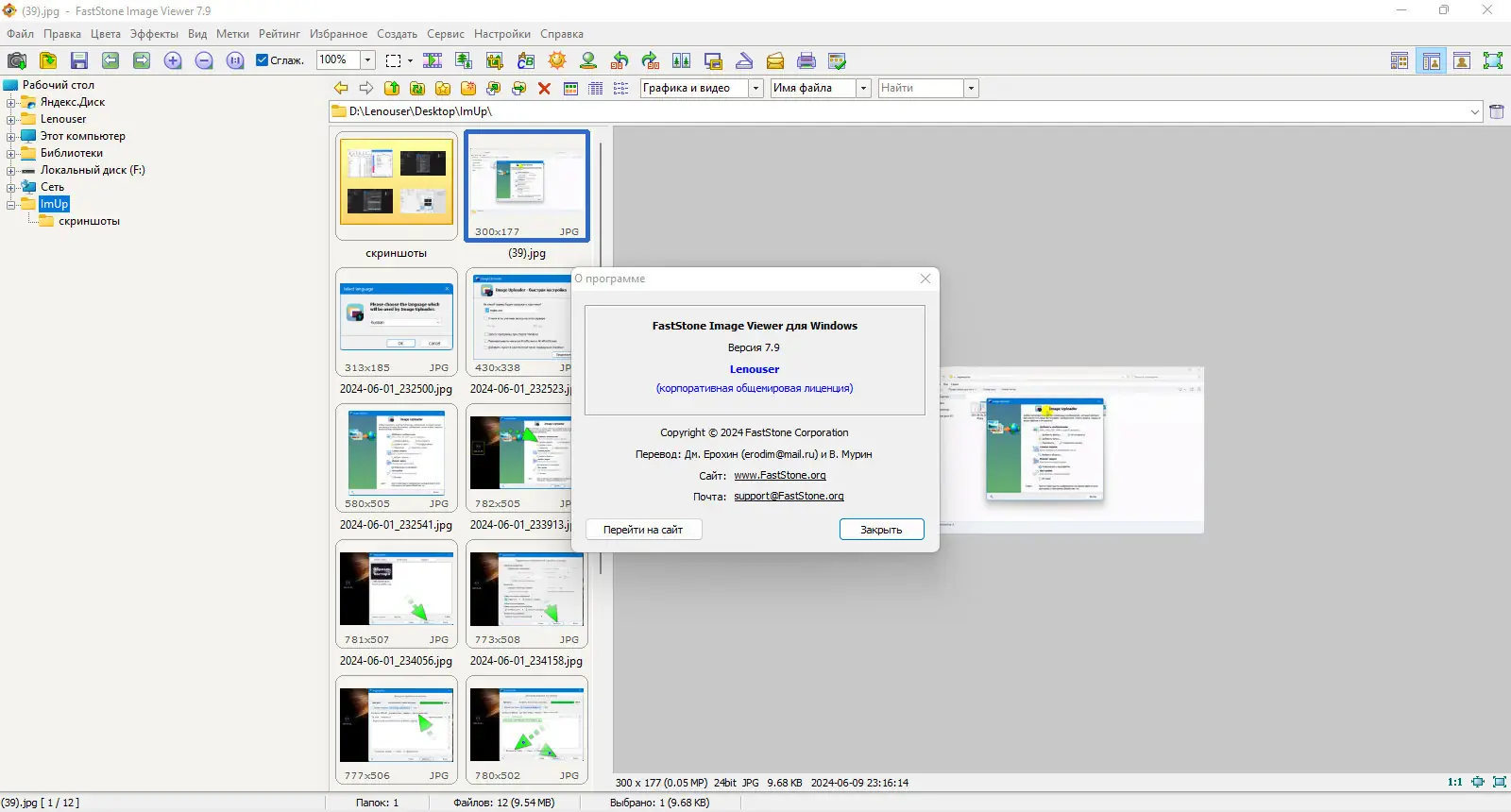The width and height of the screenshot is (1511, 812).
Task: Click the rotate left icon
Action: 620,60
